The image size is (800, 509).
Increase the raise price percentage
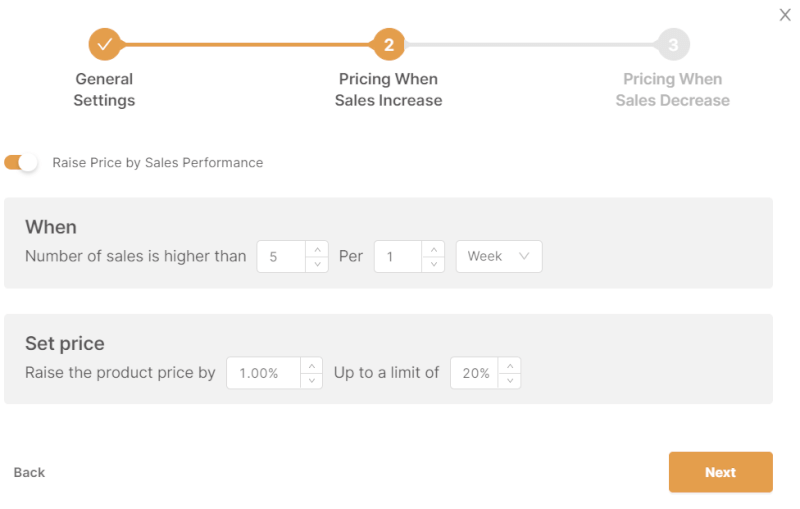click(311, 366)
